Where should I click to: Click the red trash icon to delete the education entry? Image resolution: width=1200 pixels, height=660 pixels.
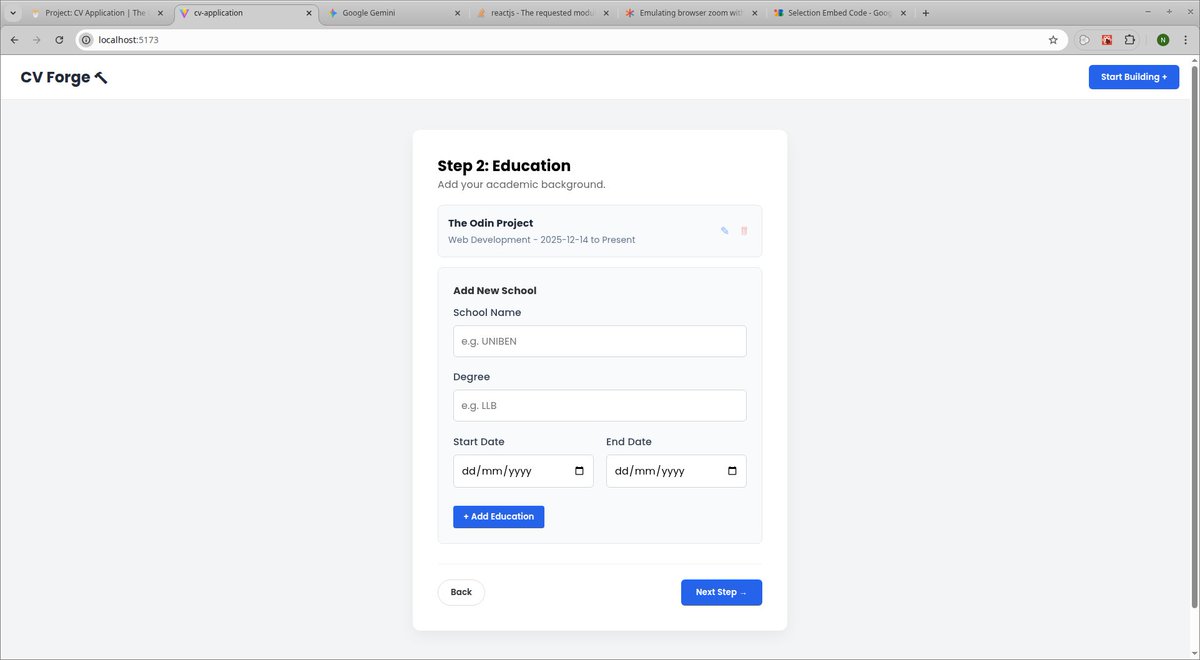[743, 231]
